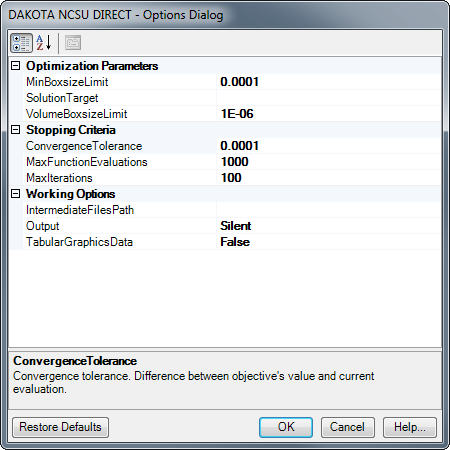Select the empty IntermediateFilesPath value field
450x450 pixels.
click(x=329, y=210)
